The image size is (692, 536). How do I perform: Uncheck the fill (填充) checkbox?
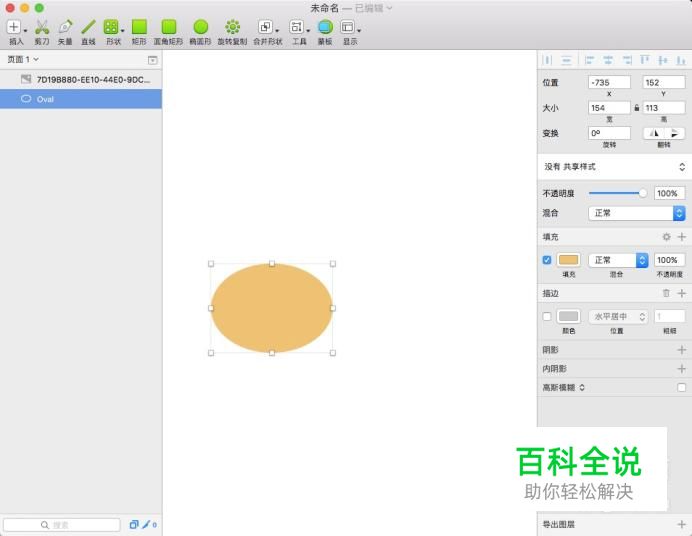click(x=547, y=260)
